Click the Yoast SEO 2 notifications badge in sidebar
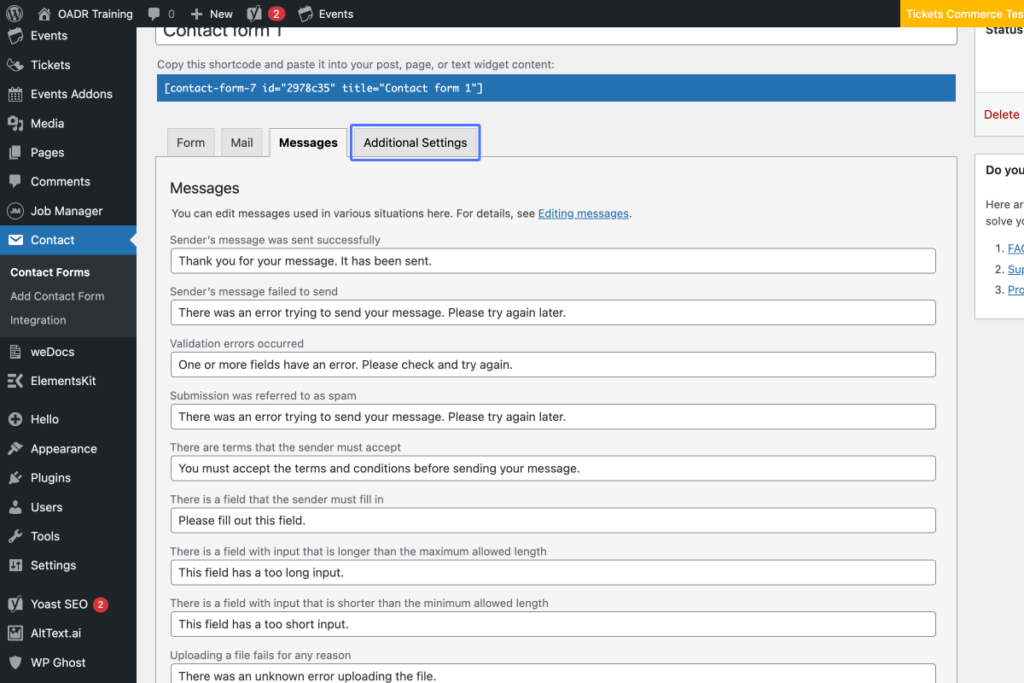Viewport: 1024px width, 683px height. 100,605
